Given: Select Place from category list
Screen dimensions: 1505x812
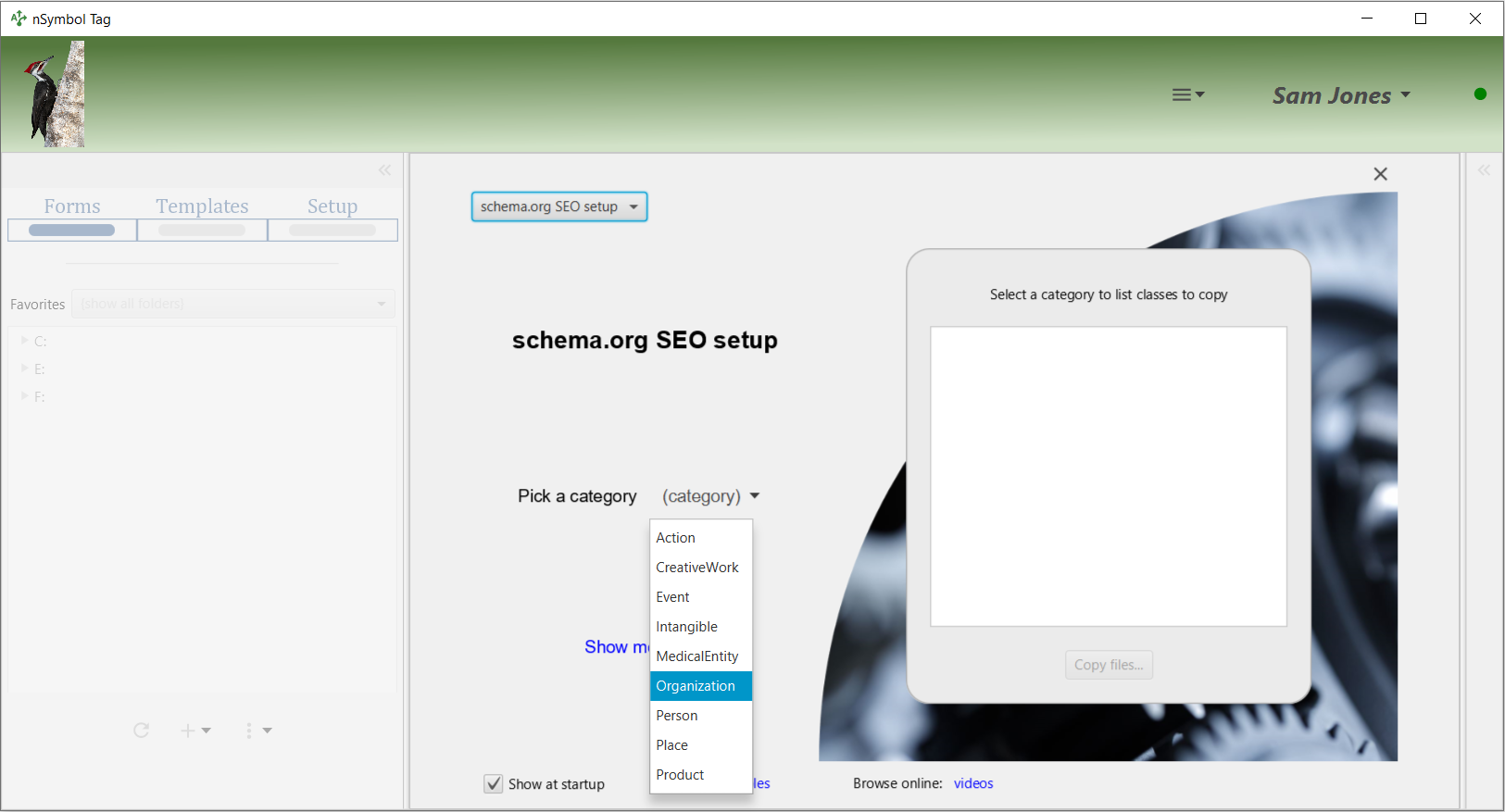Looking at the screenshot, I should tap(701, 745).
